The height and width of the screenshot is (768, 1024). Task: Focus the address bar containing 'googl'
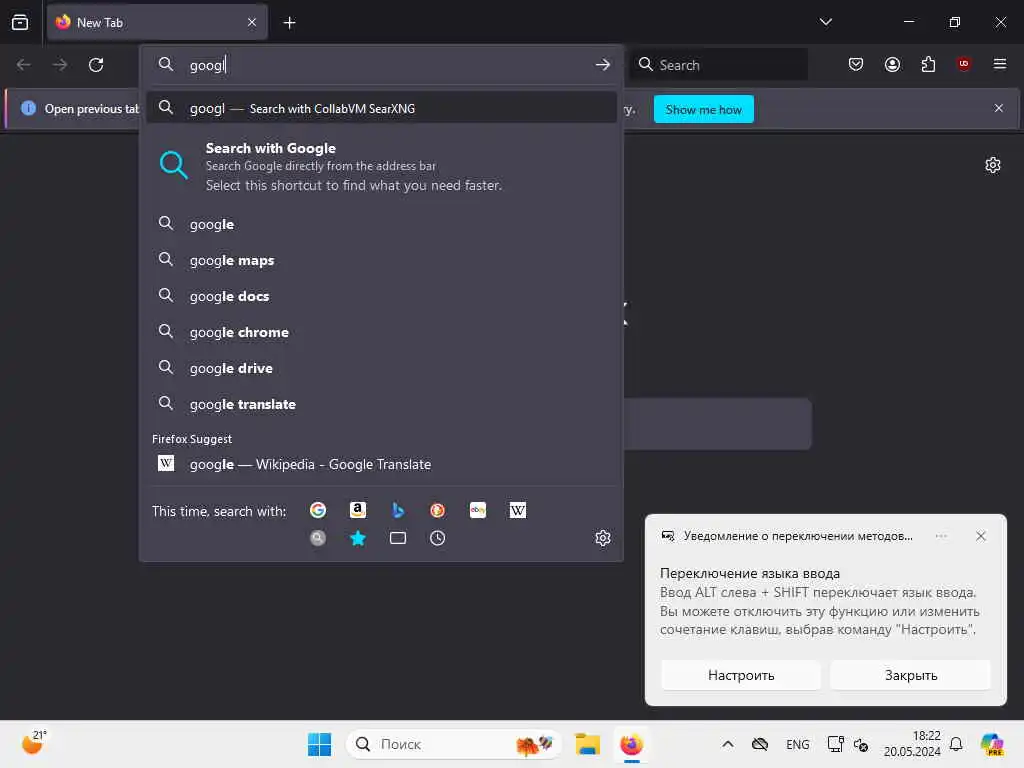(x=381, y=65)
